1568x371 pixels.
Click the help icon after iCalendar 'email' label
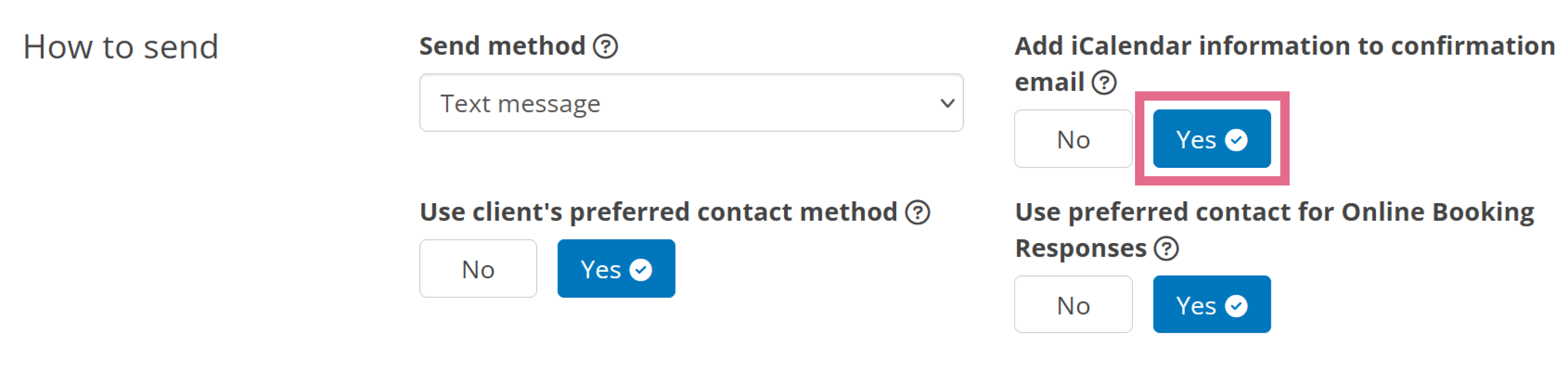click(1104, 82)
